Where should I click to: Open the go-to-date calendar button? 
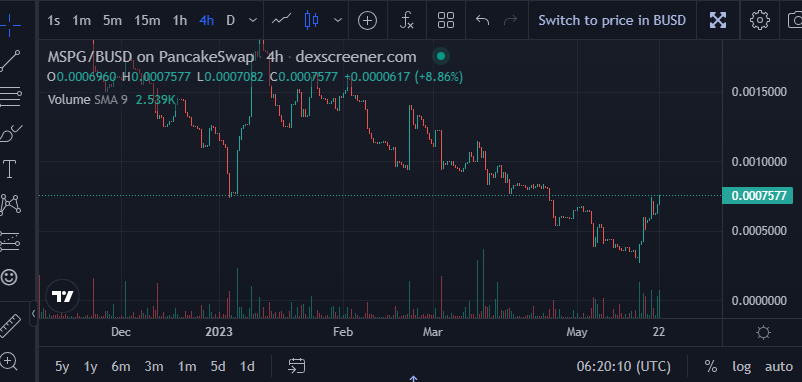[x=297, y=366]
